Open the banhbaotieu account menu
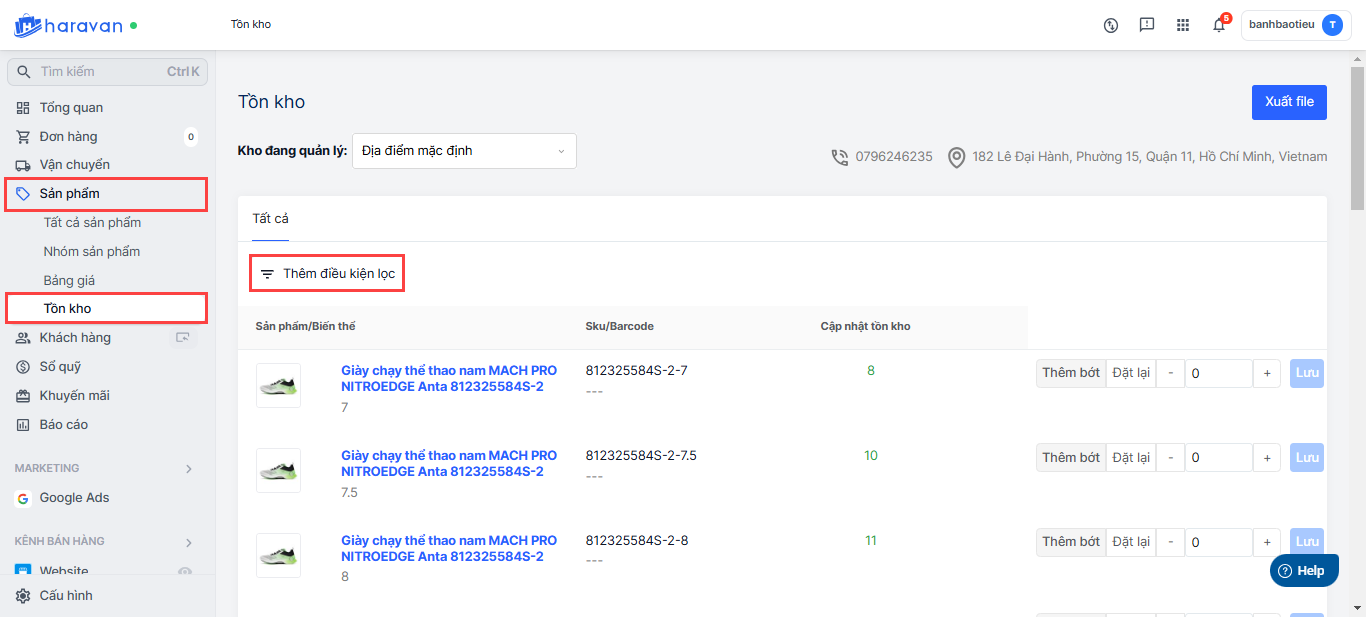The height and width of the screenshot is (617, 1366). click(1295, 25)
